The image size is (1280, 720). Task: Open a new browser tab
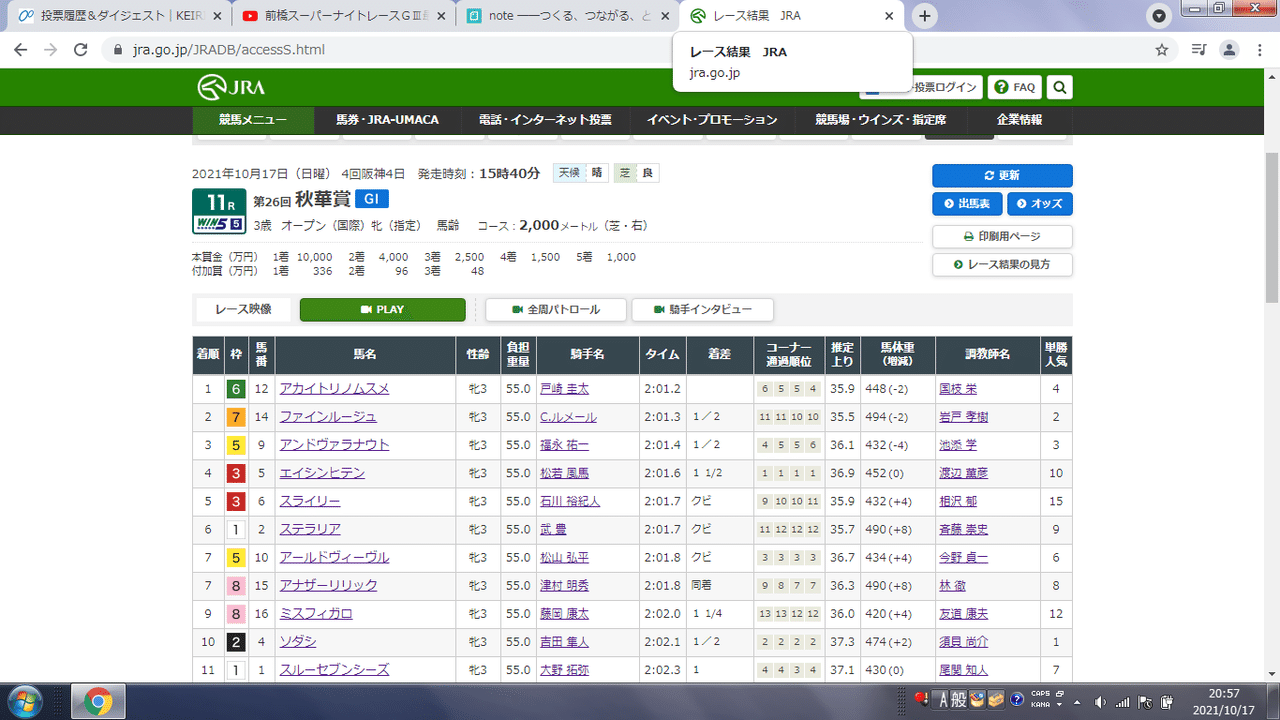point(926,16)
